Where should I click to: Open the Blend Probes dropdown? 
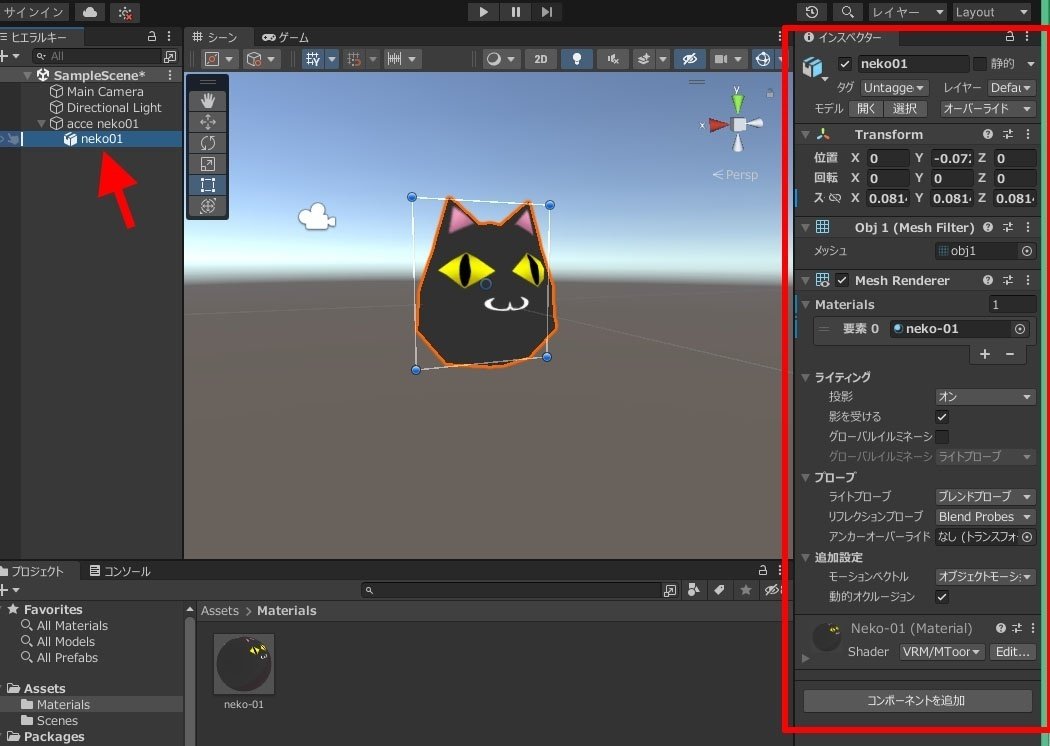click(x=985, y=516)
